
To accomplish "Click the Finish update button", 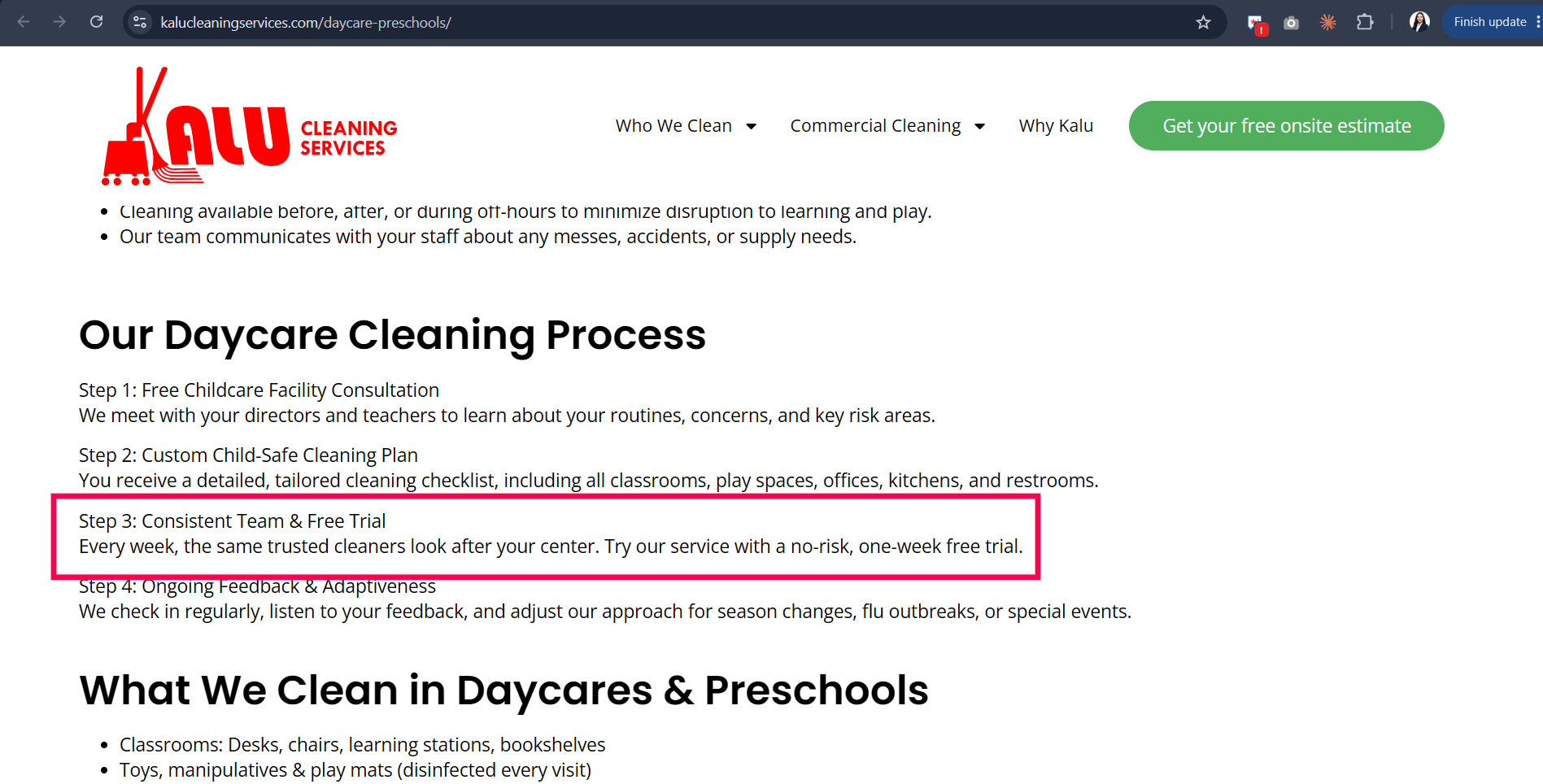I will coord(1489,22).
